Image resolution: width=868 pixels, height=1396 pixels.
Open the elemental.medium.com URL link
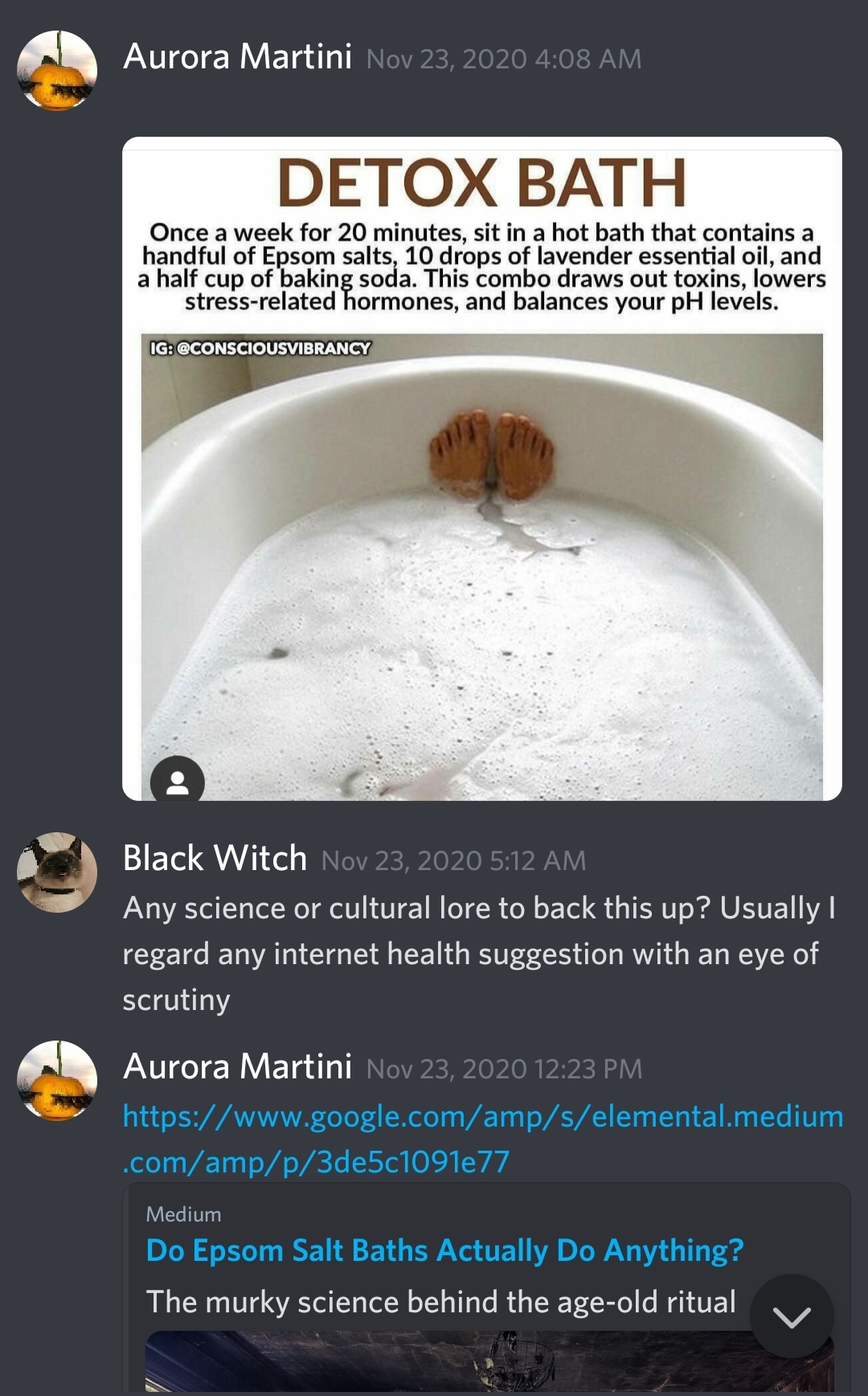[483, 1139]
